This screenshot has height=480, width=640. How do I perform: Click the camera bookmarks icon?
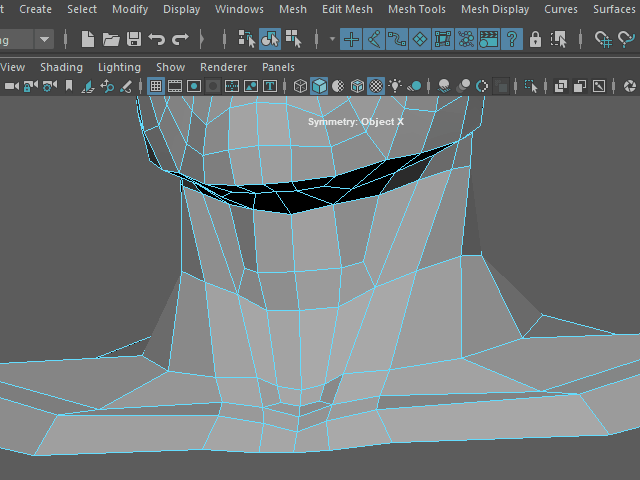coord(69,86)
